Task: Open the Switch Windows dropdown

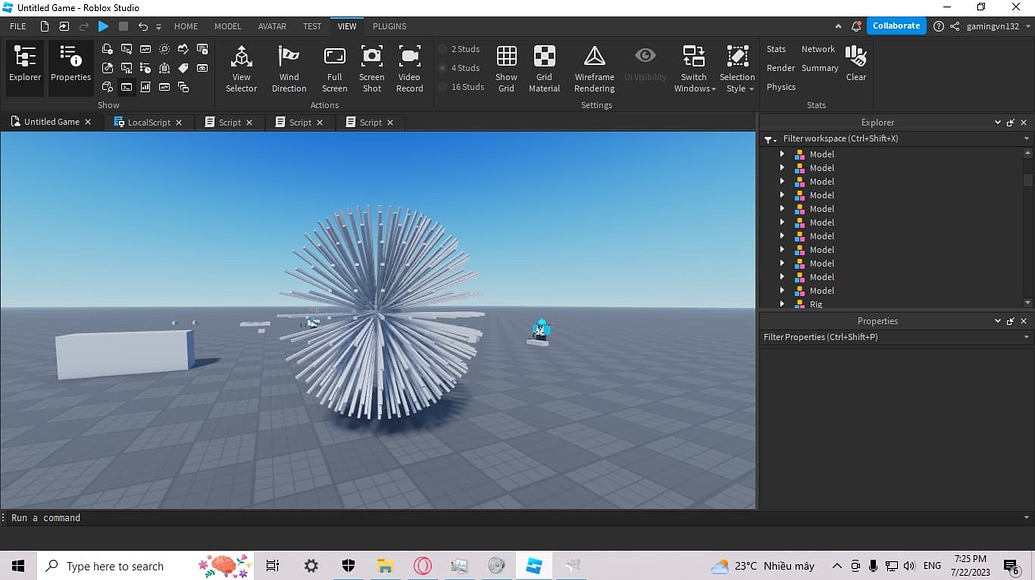Action: (693, 68)
